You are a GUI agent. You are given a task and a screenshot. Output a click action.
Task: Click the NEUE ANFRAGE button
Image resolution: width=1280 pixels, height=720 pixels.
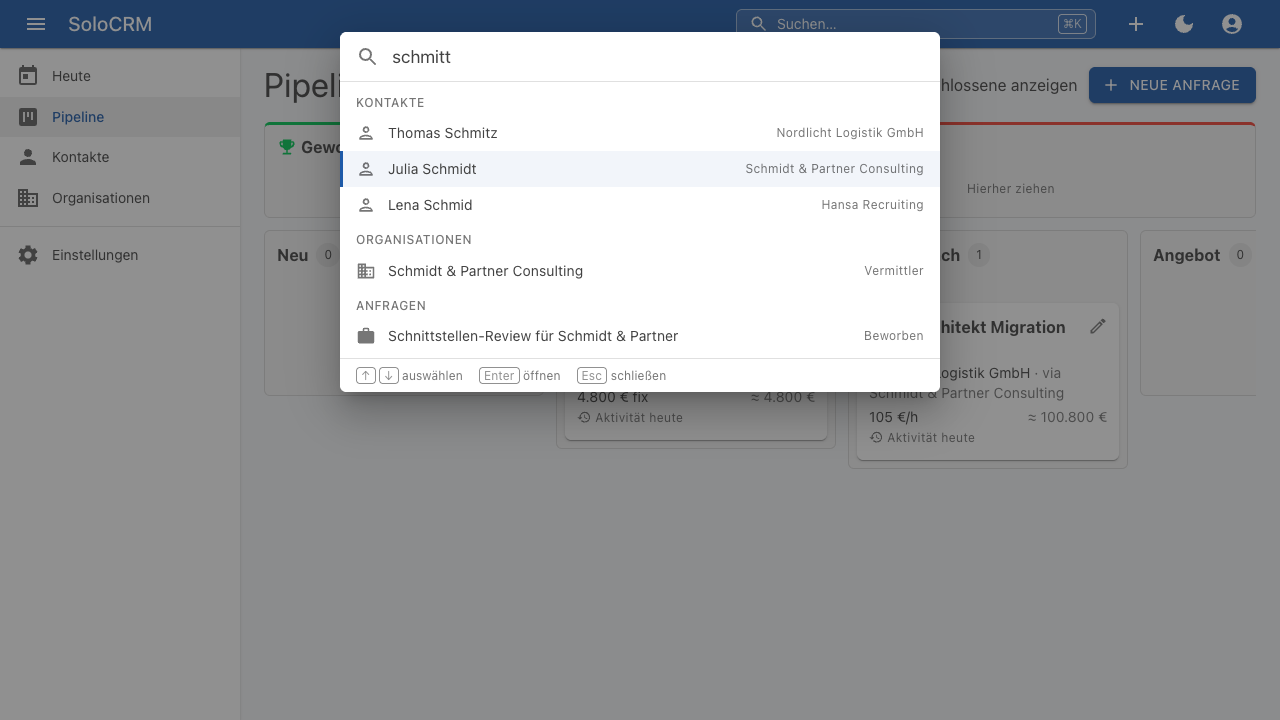tap(1172, 85)
